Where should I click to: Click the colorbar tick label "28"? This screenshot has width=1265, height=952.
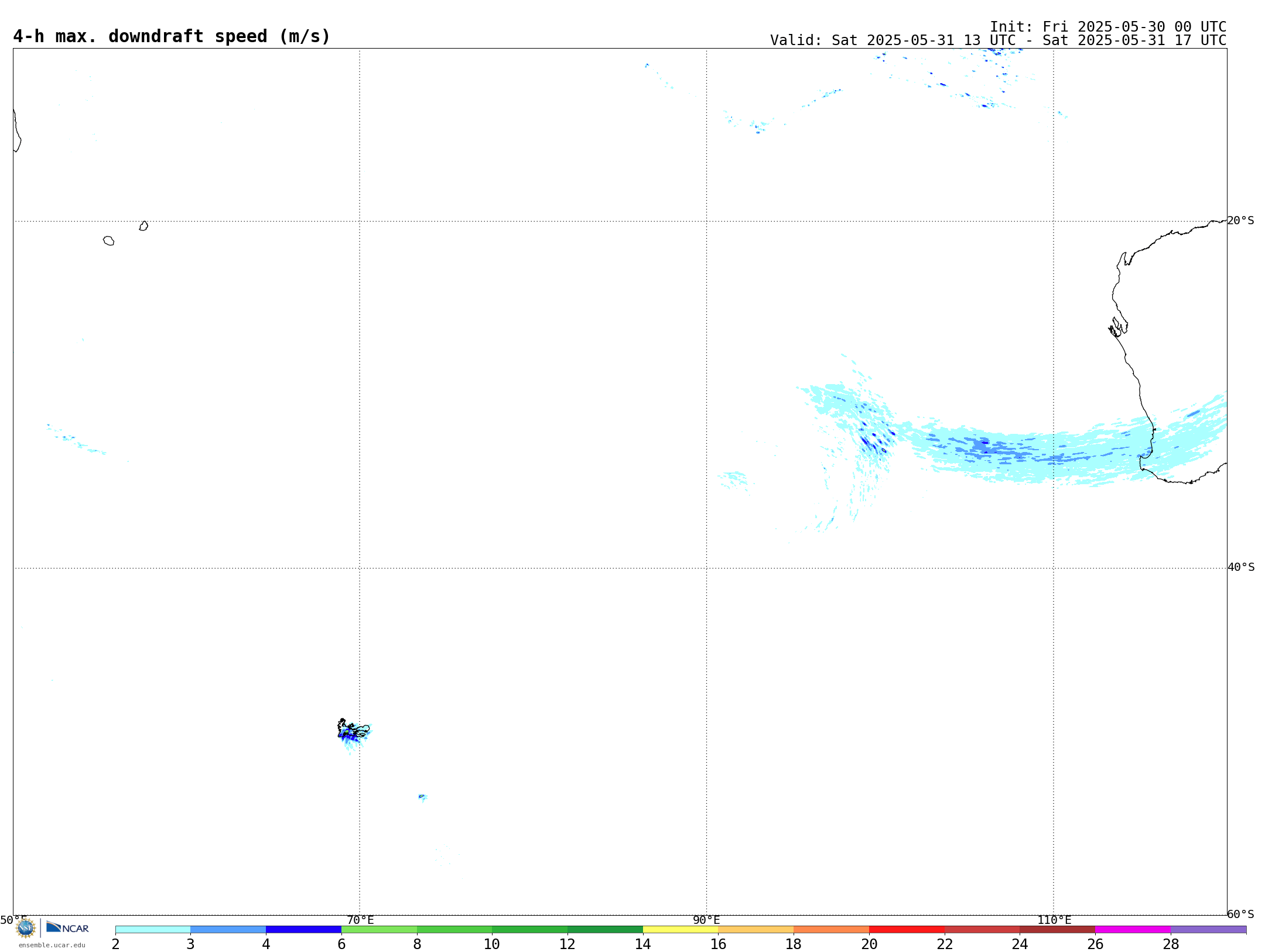tap(1171, 944)
